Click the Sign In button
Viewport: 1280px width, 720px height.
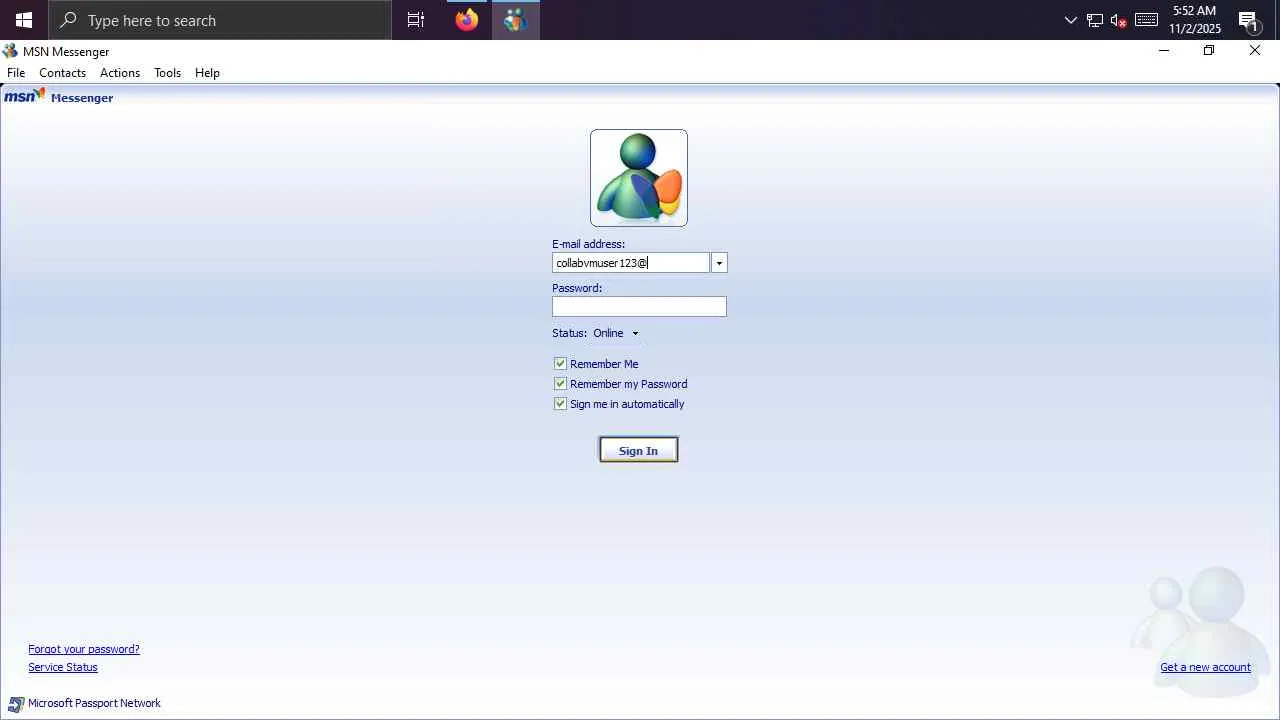(639, 450)
